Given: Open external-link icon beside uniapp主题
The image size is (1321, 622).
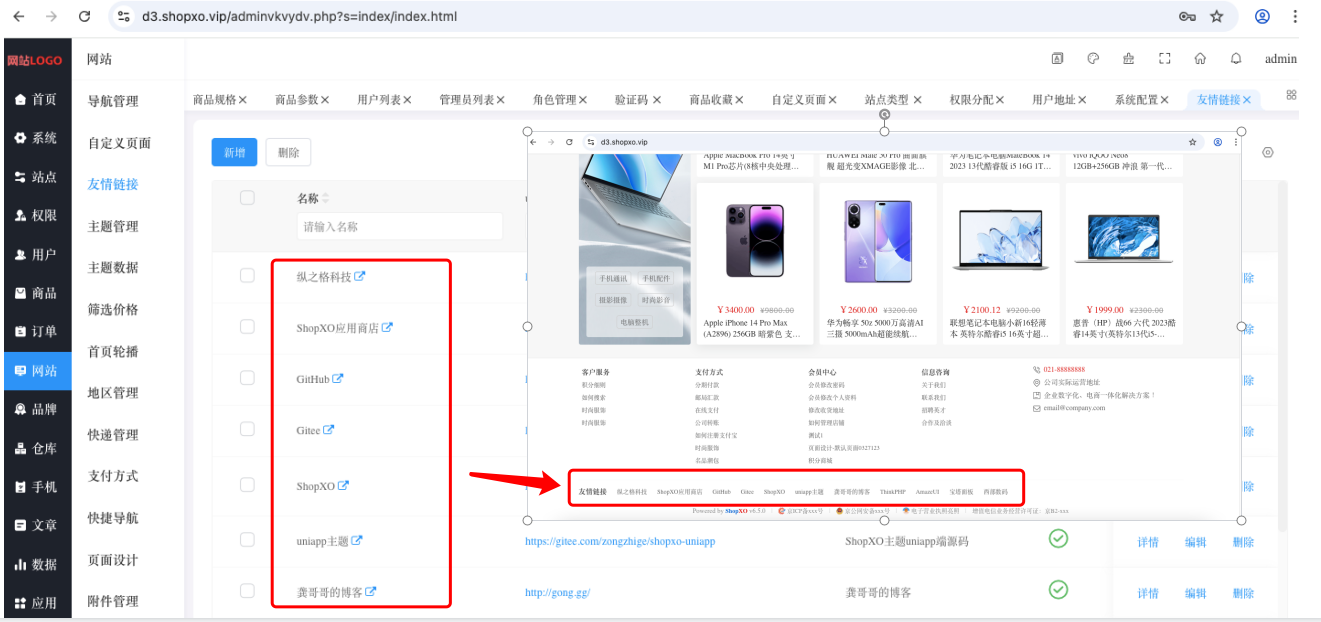Looking at the screenshot, I should [x=357, y=541].
